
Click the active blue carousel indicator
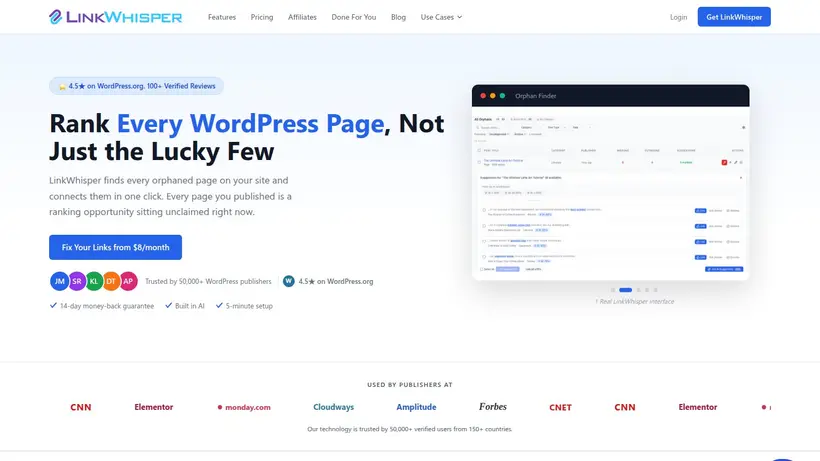(625, 290)
